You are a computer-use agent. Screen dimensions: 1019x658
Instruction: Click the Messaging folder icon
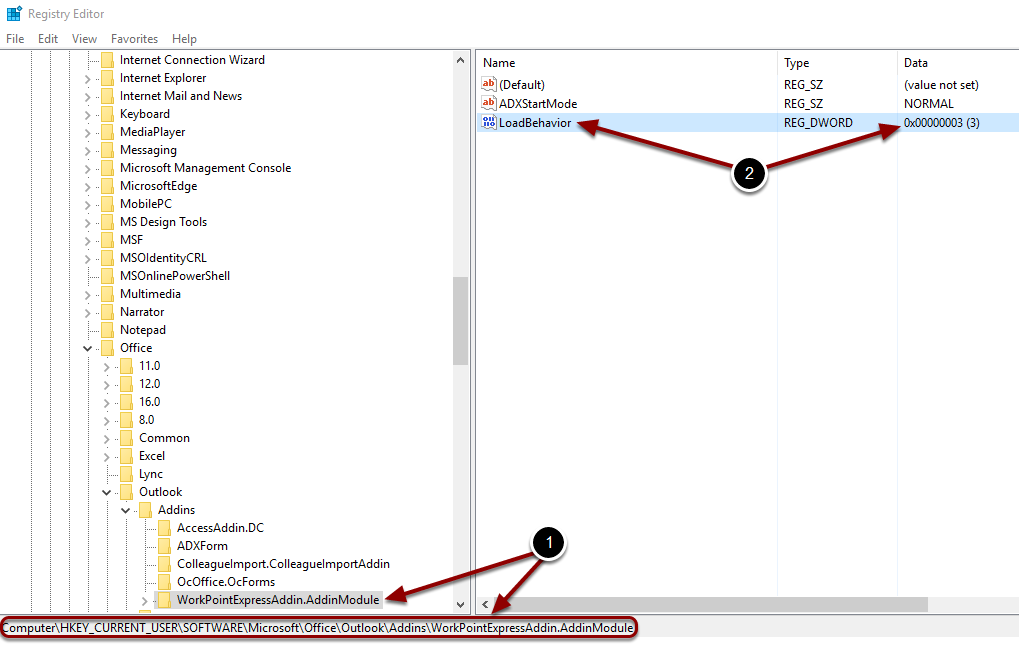tap(107, 150)
